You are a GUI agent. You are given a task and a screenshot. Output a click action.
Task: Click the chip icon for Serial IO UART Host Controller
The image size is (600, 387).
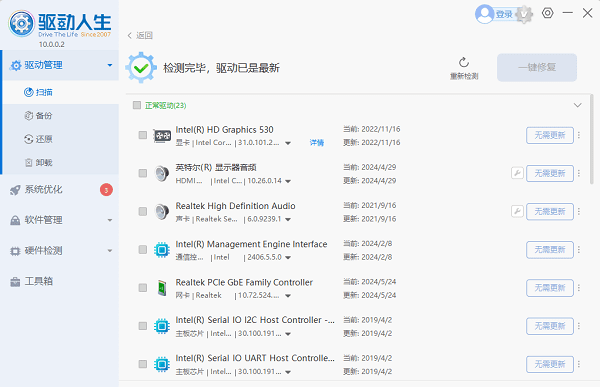pos(162,364)
